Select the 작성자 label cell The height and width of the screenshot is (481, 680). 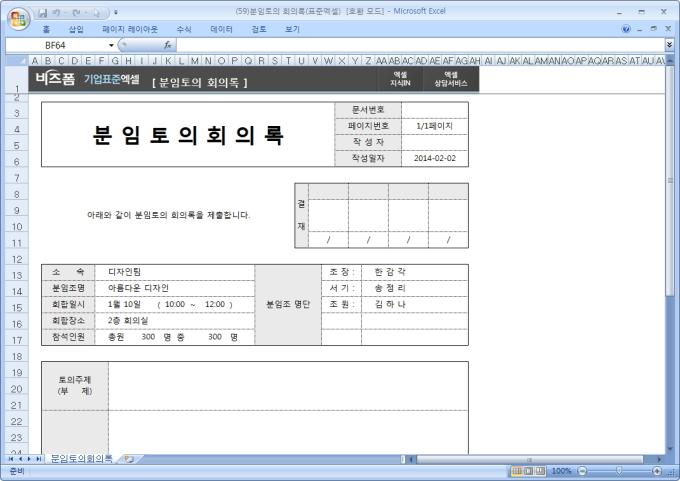(x=368, y=142)
